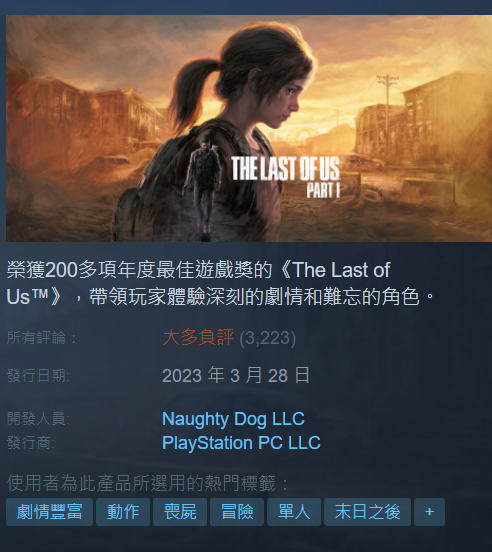Click the 發行日期 label
This screenshot has height=552, width=492.
pyautogui.click(x=38, y=376)
